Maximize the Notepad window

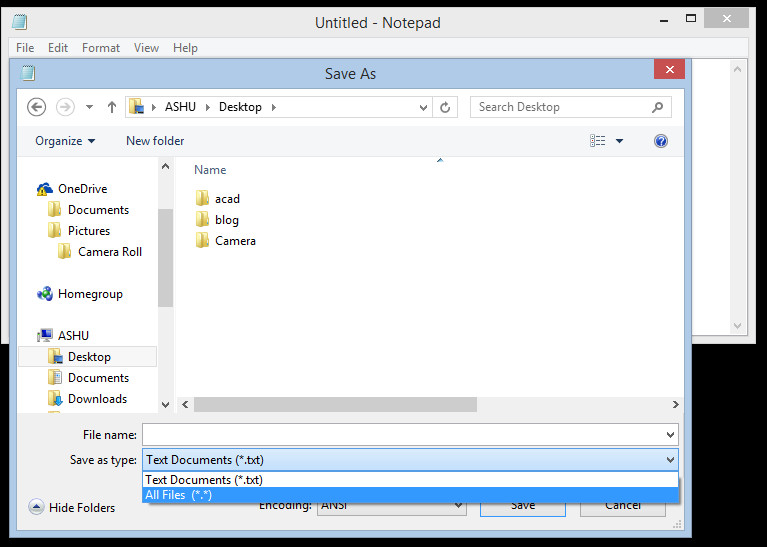(691, 19)
